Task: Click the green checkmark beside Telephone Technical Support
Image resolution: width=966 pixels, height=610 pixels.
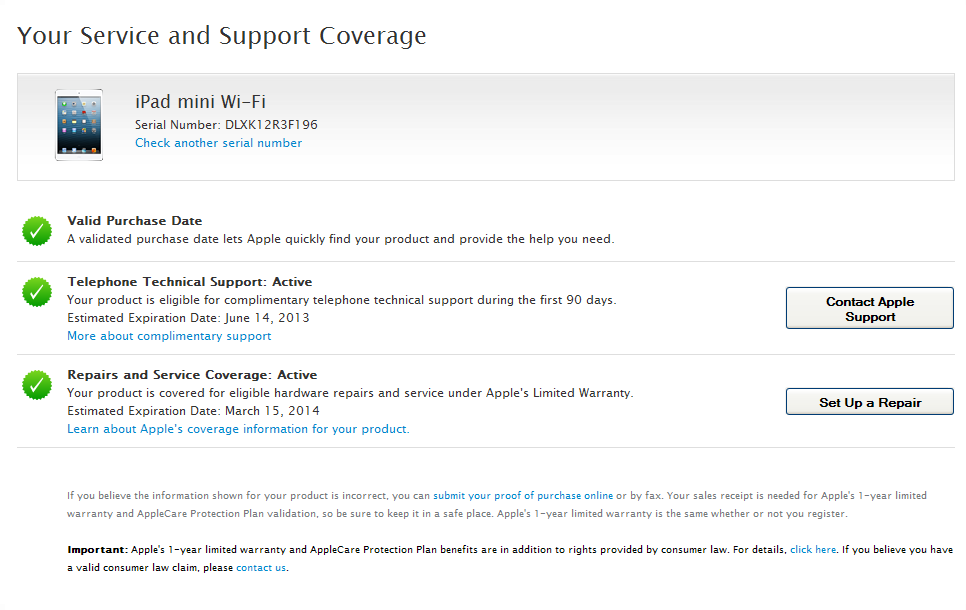Action: [x=37, y=292]
